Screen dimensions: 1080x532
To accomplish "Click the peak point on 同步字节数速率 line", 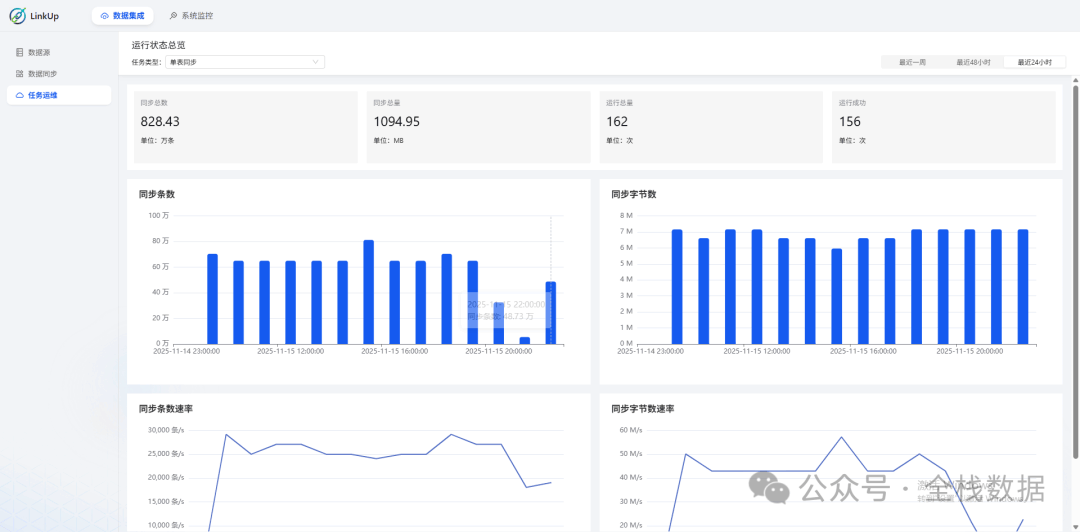I will click(x=842, y=437).
